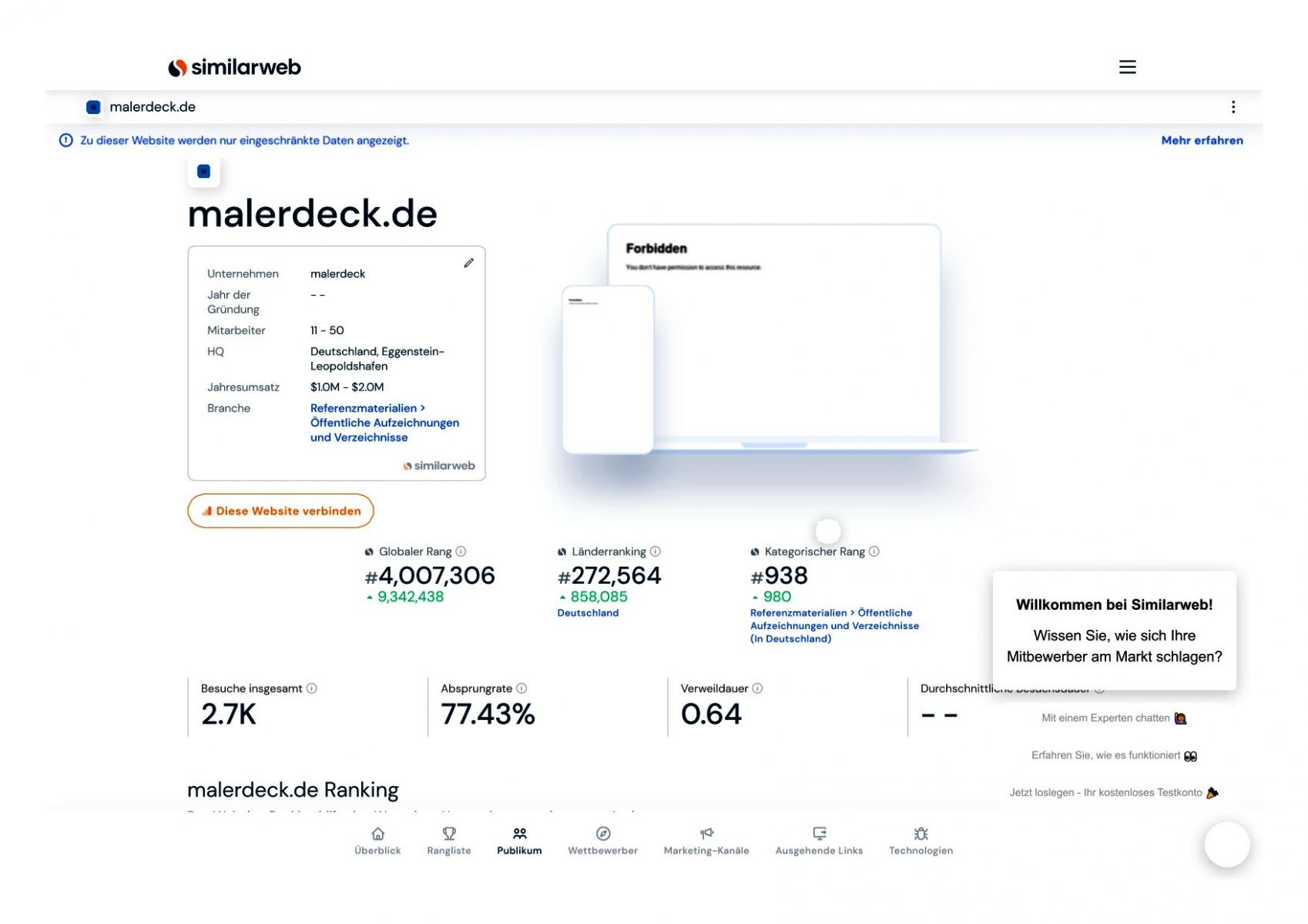
Task: Click the Mitarbeiter value 11 - 50
Action: [x=327, y=330]
